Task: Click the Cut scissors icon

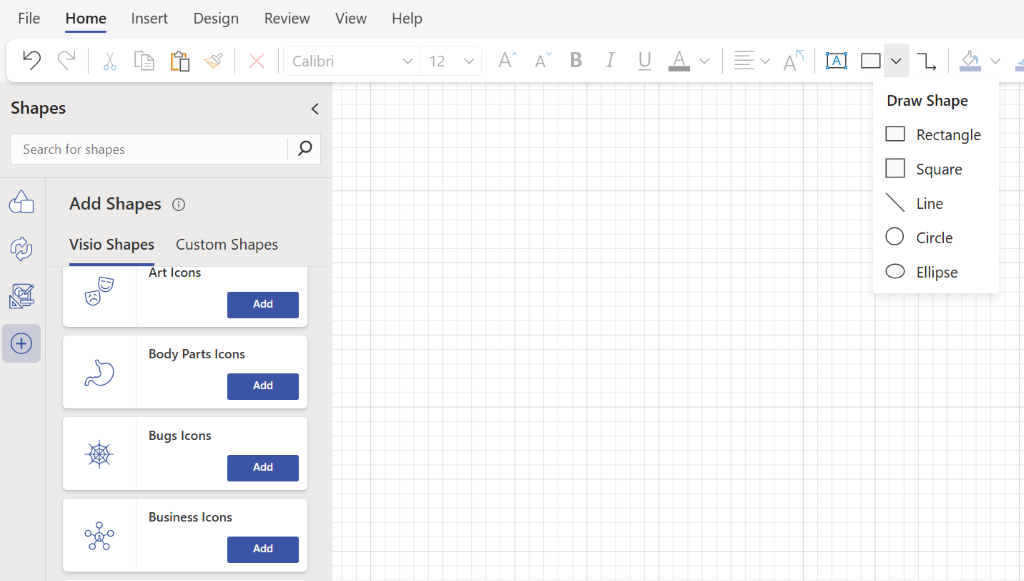Action: (x=110, y=61)
